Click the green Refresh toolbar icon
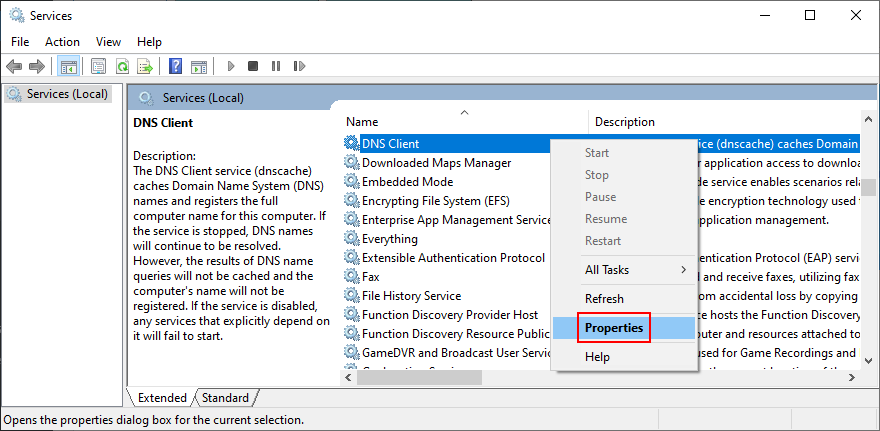The height and width of the screenshot is (431, 880). 122,66
